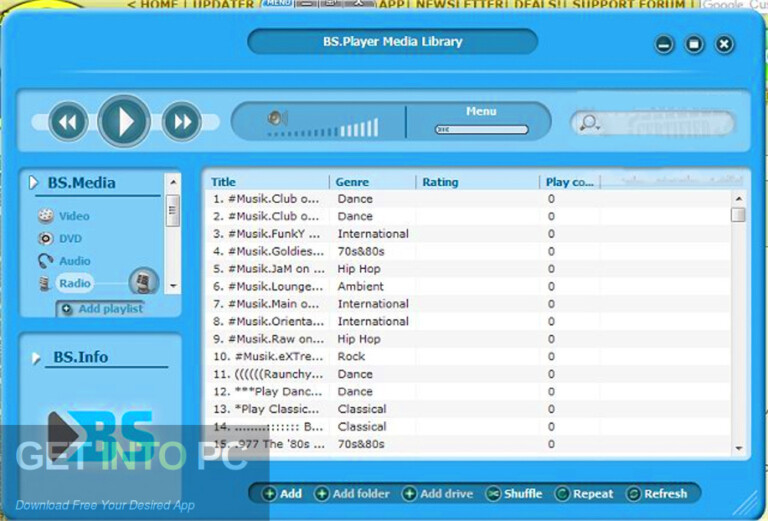The width and height of the screenshot is (768, 521).
Task: Select Audio in the BS.Media list
Action: 74,261
